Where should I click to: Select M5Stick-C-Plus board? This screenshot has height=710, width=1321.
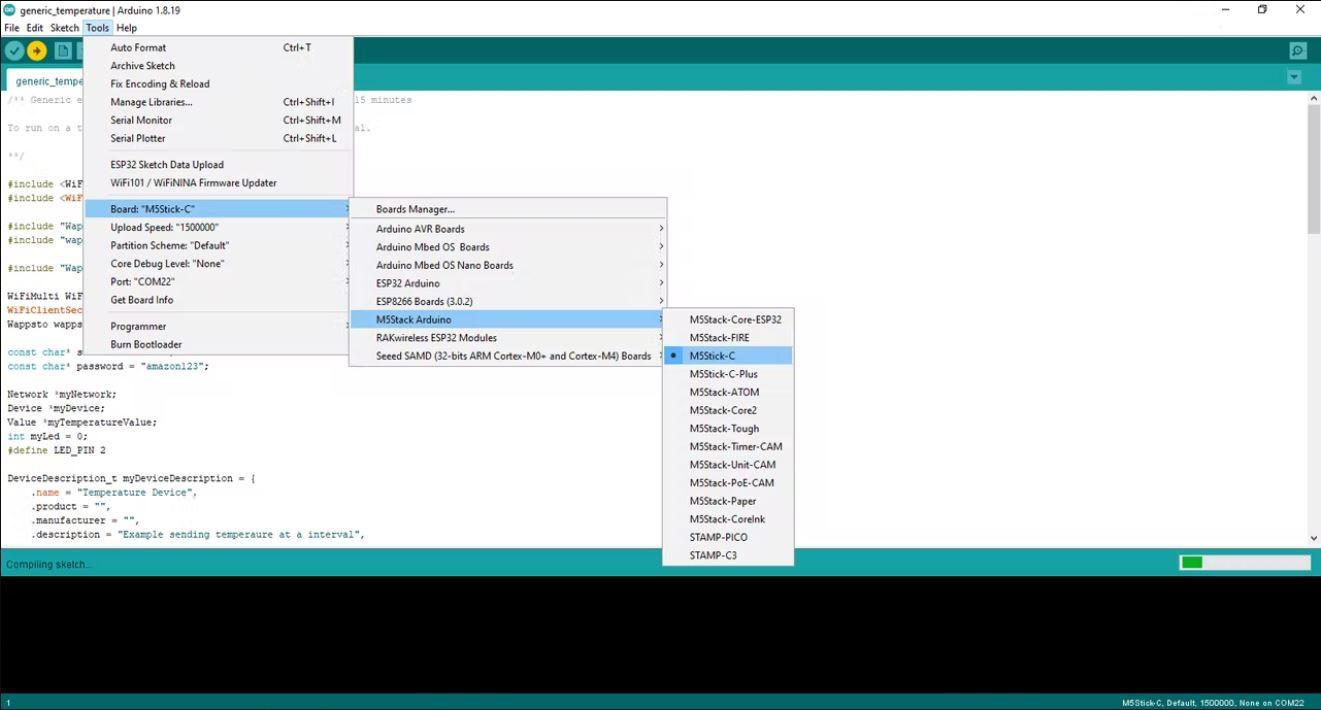pos(728,374)
